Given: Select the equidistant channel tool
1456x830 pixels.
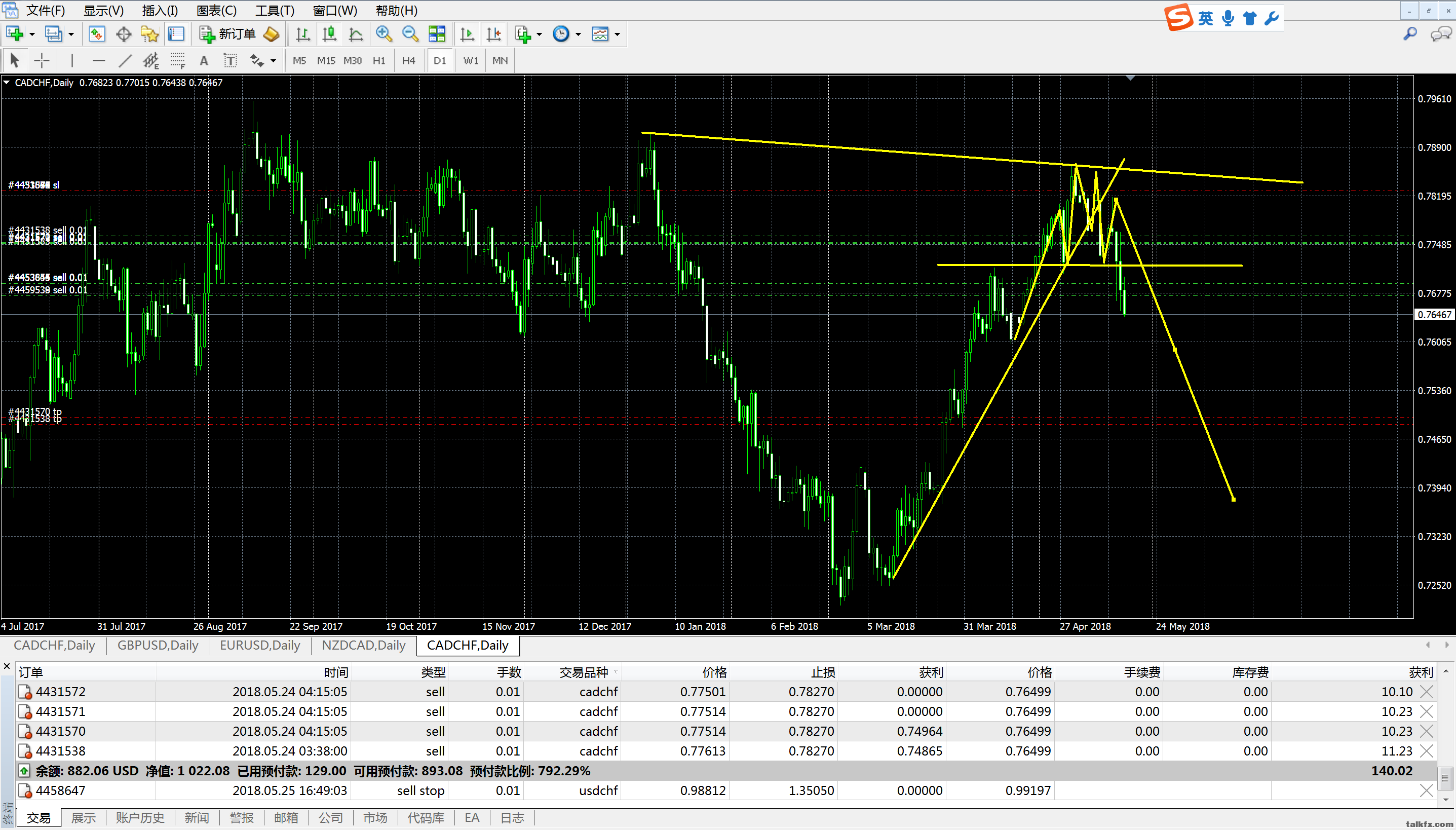Looking at the screenshot, I should point(151,60).
